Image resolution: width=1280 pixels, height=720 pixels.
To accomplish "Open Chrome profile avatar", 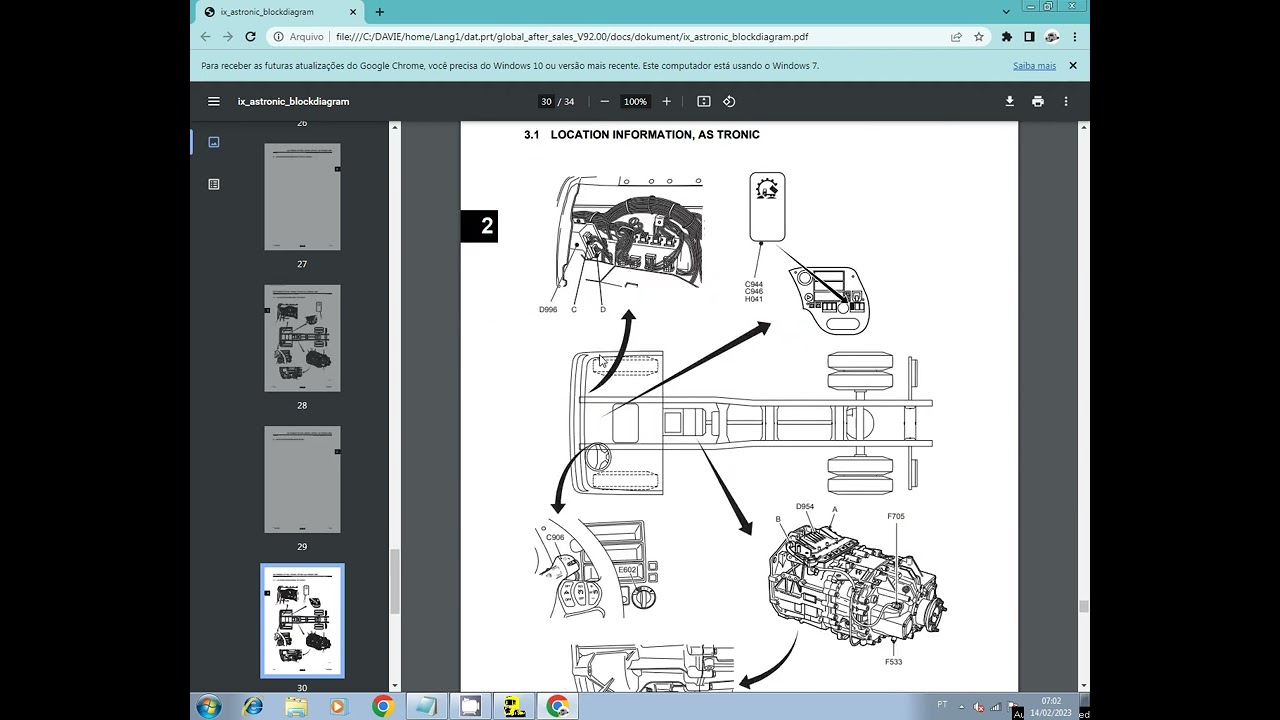I will [1052, 36].
